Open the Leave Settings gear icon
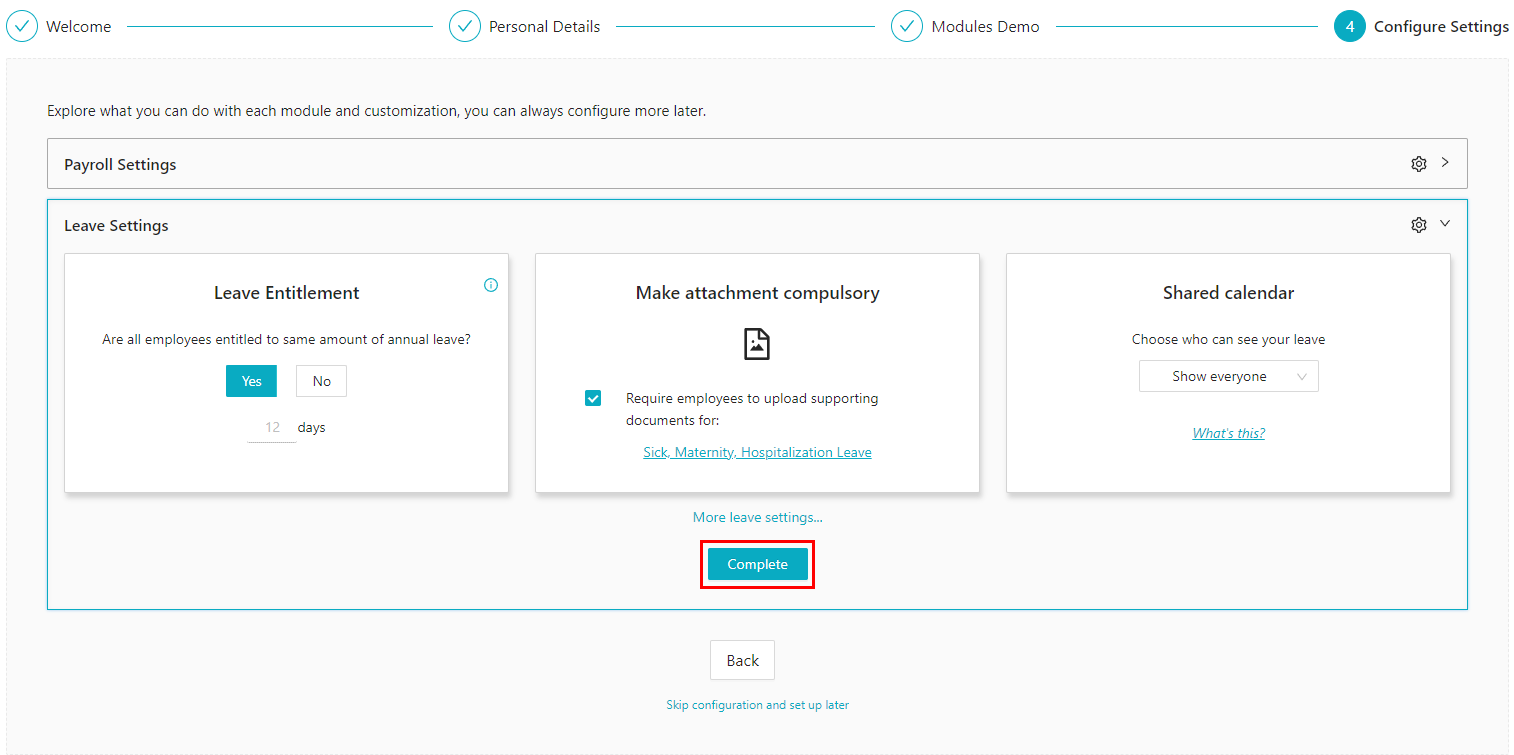The height and width of the screenshot is (755, 1514). pyautogui.click(x=1419, y=224)
